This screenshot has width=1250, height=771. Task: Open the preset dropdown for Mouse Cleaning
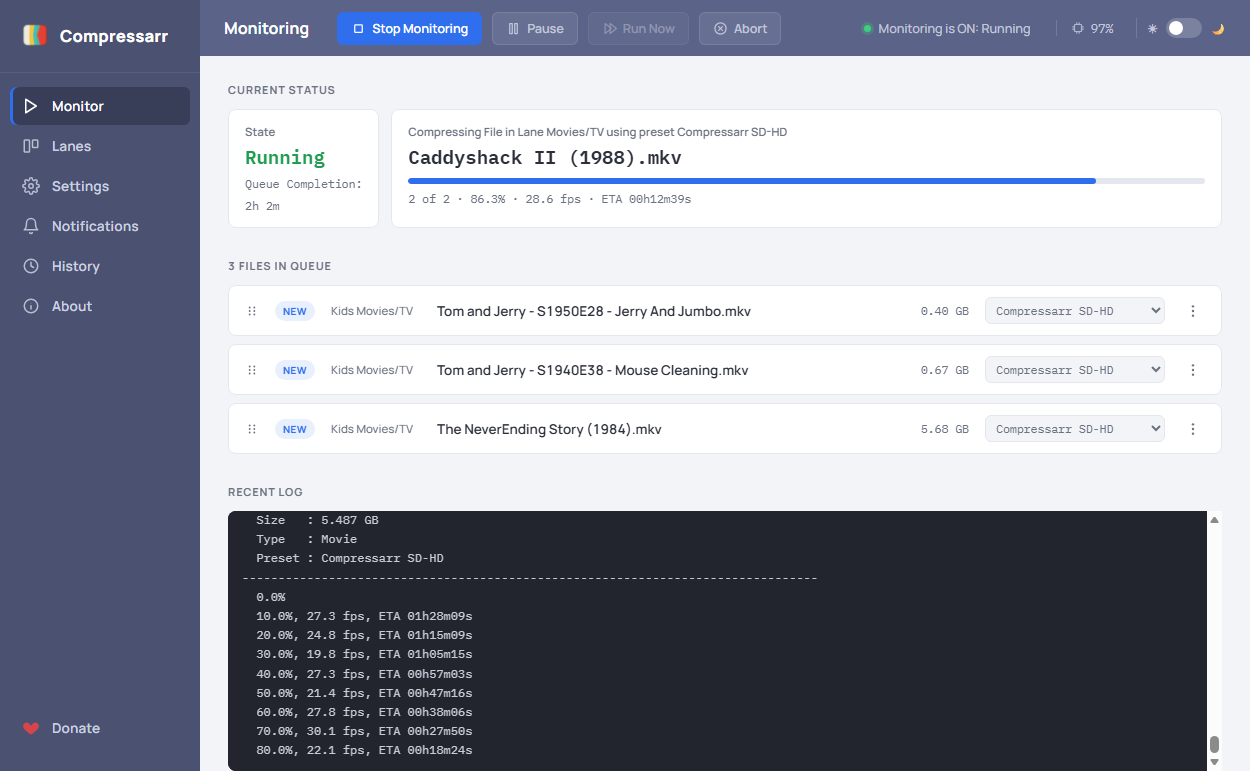pos(1075,370)
